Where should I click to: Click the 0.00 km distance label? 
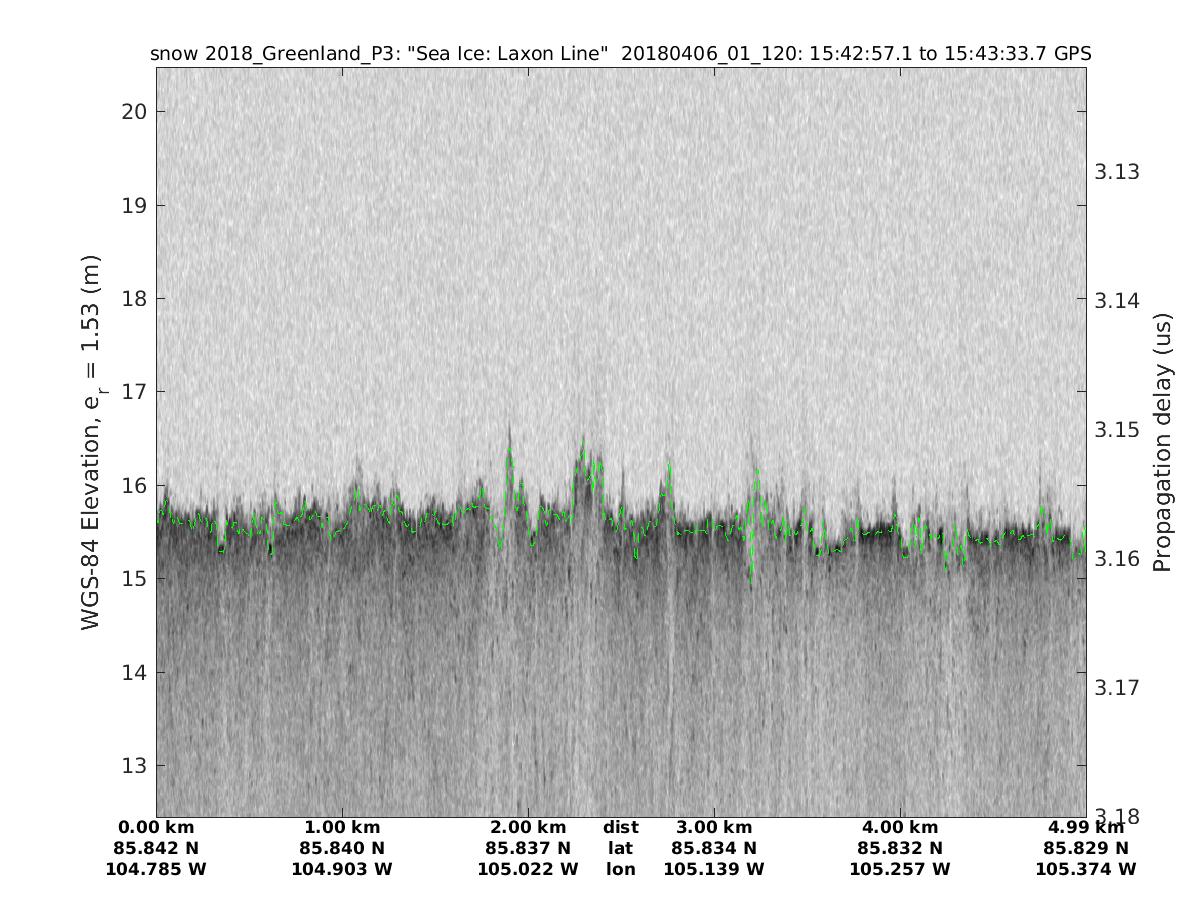(156, 827)
